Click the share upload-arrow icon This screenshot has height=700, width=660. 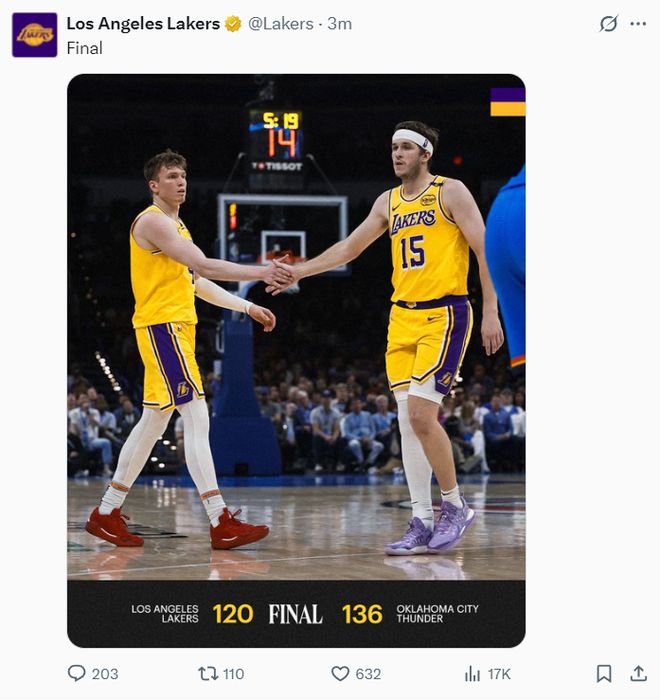click(639, 673)
